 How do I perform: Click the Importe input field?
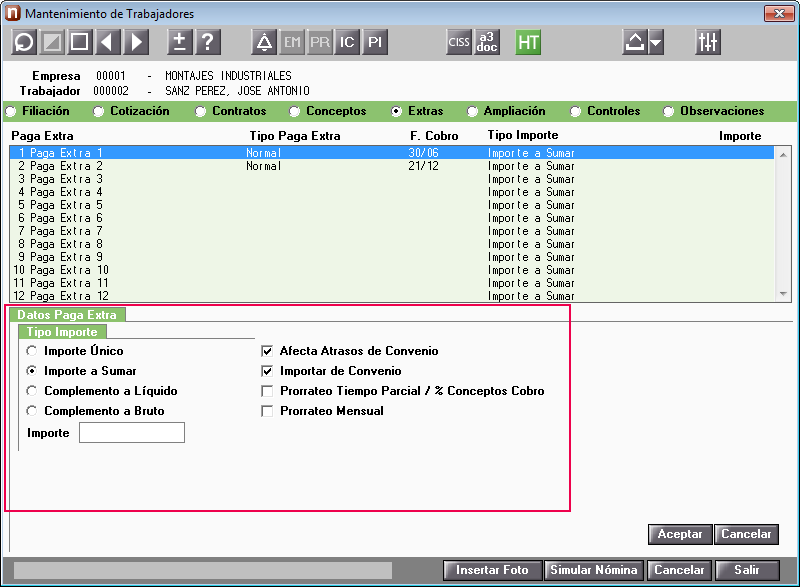(132, 432)
